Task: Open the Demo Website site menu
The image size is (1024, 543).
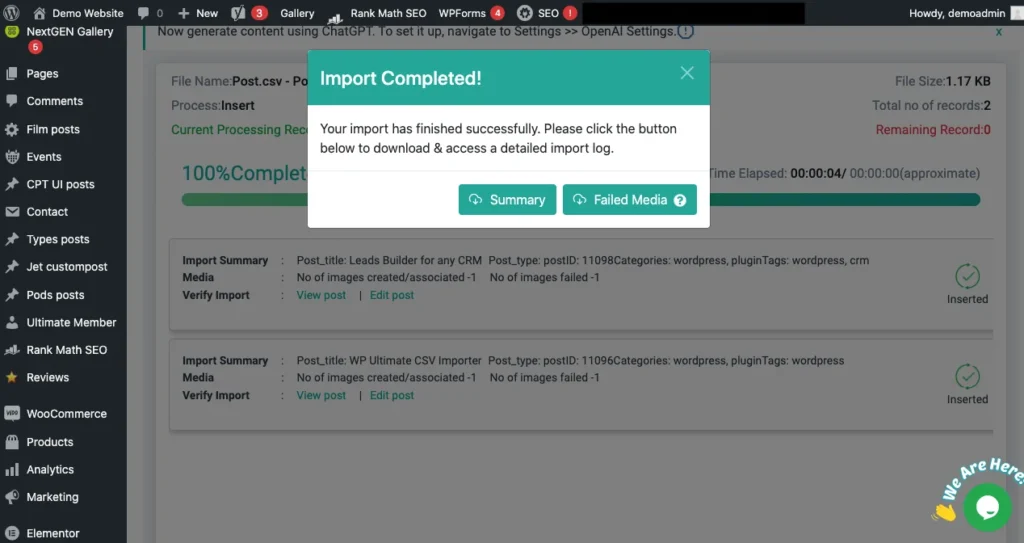Action: click(x=78, y=13)
